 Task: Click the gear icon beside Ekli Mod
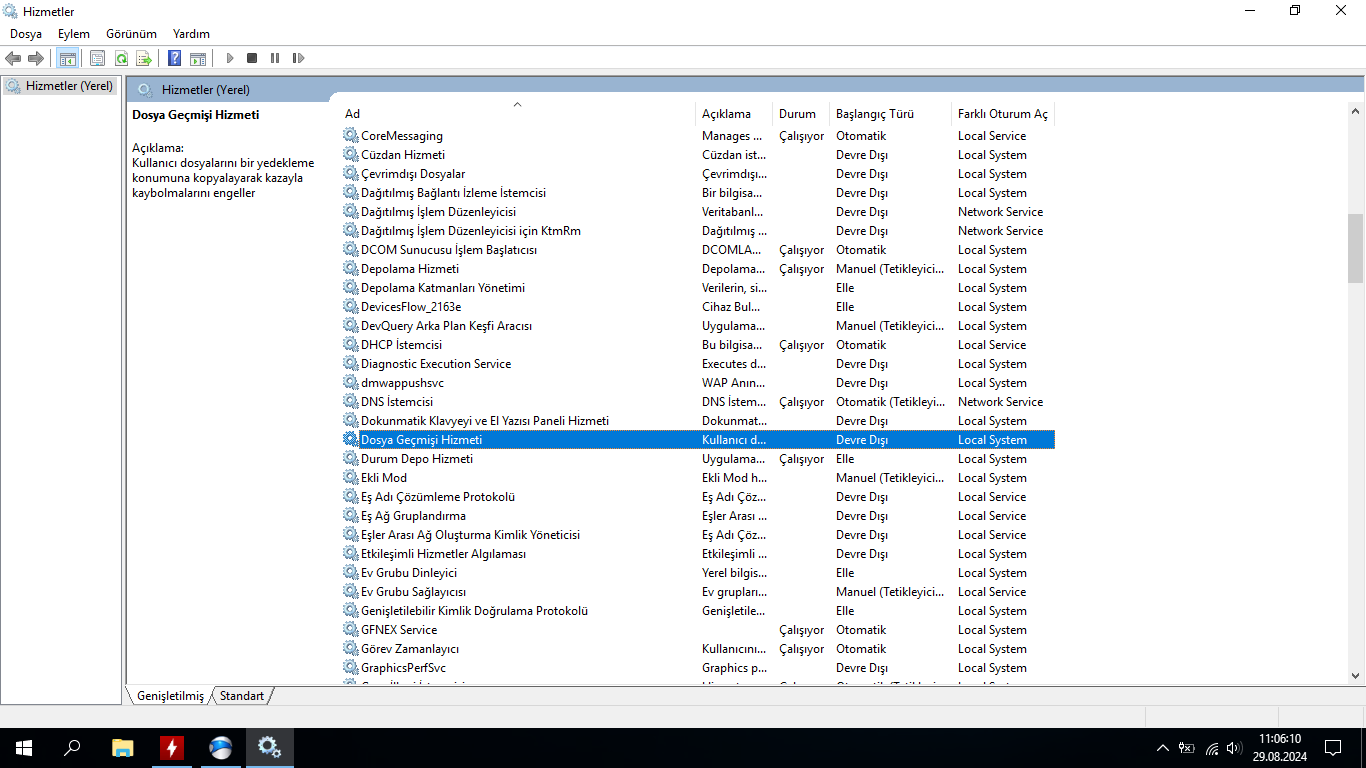click(x=351, y=477)
